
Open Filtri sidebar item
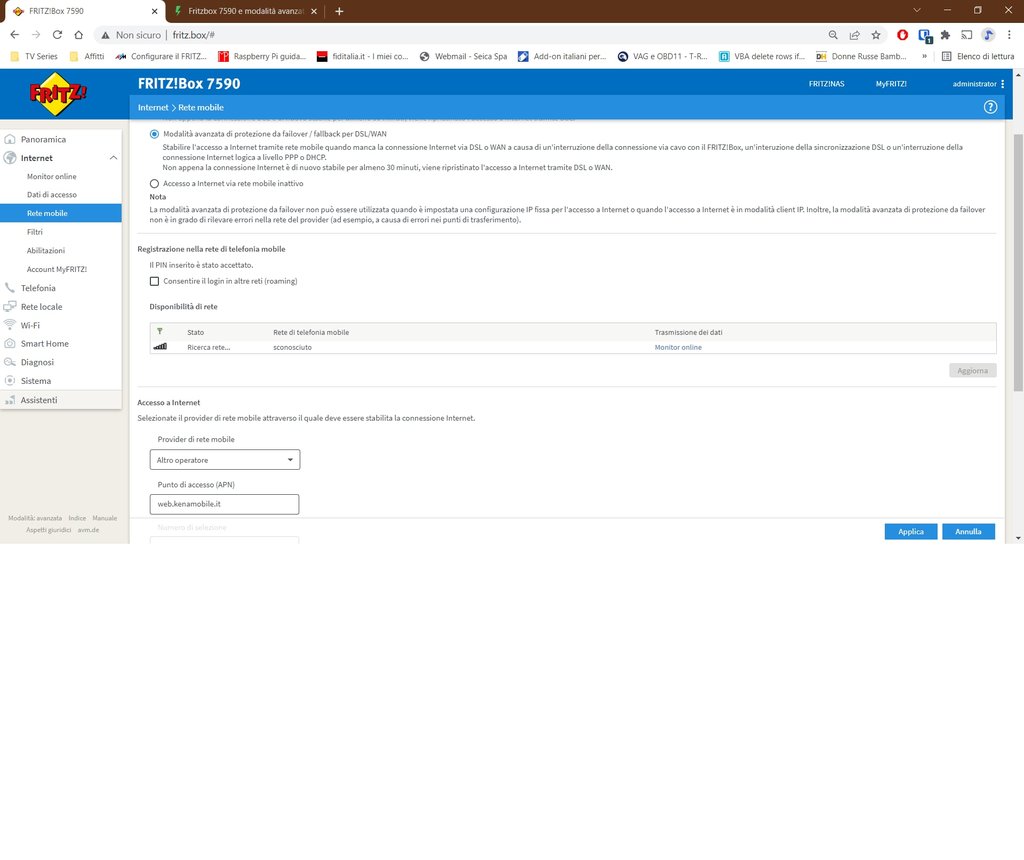(35, 232)
